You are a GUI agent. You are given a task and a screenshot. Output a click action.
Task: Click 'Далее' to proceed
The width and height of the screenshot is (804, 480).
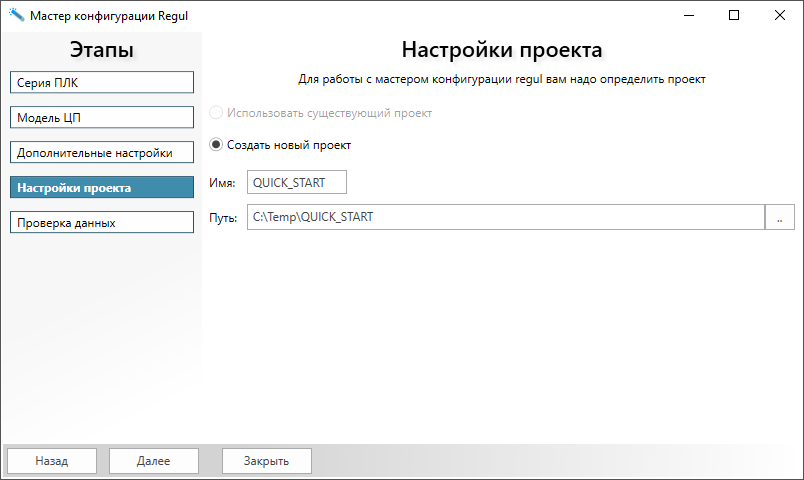(154, 461)
